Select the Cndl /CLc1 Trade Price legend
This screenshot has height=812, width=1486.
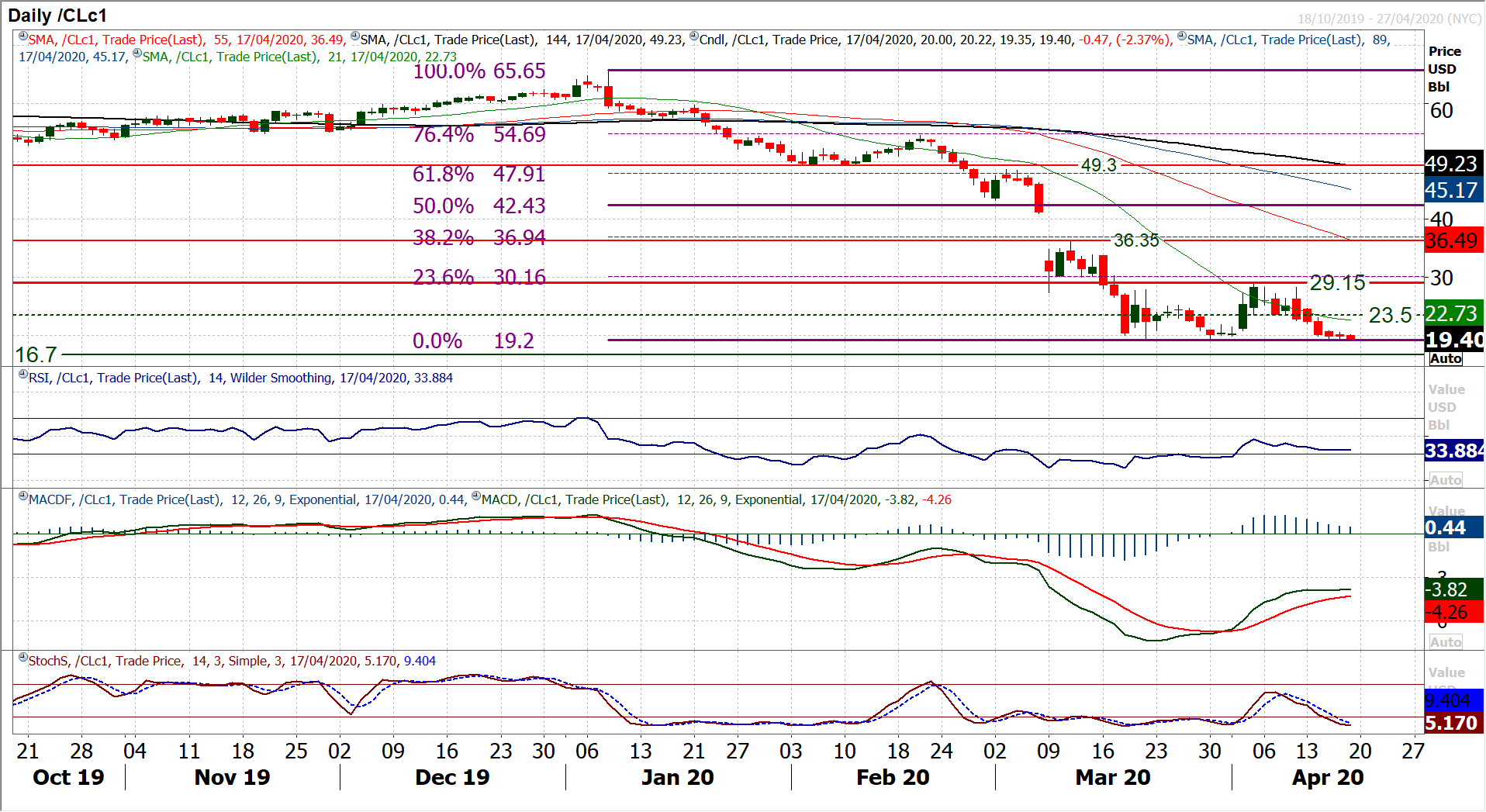click(x=935, y=40)
